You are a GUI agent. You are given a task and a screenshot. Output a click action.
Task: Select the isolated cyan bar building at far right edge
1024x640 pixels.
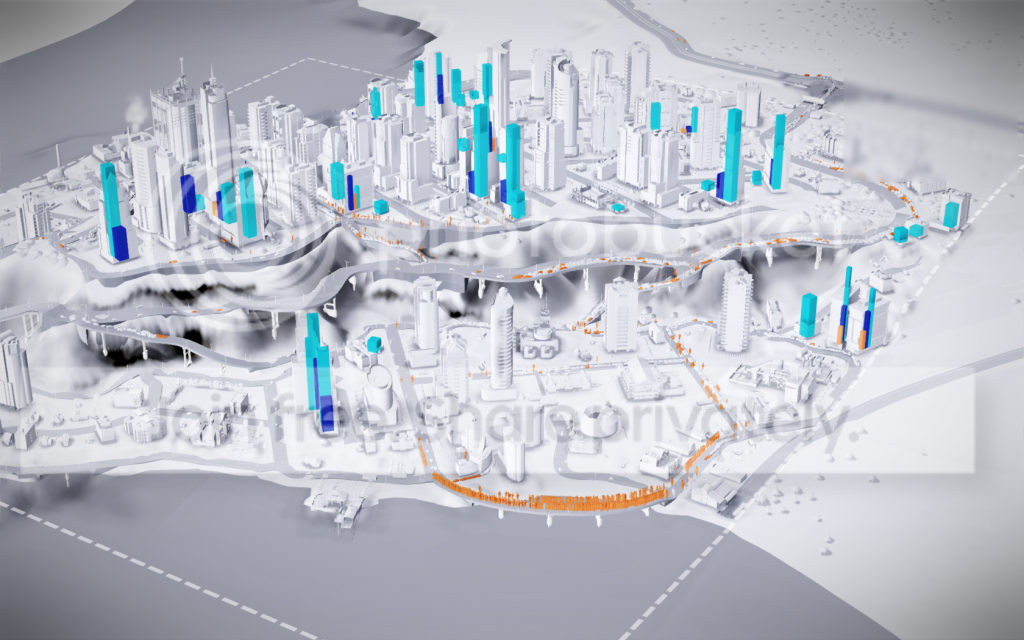click(x=951, y=214)
